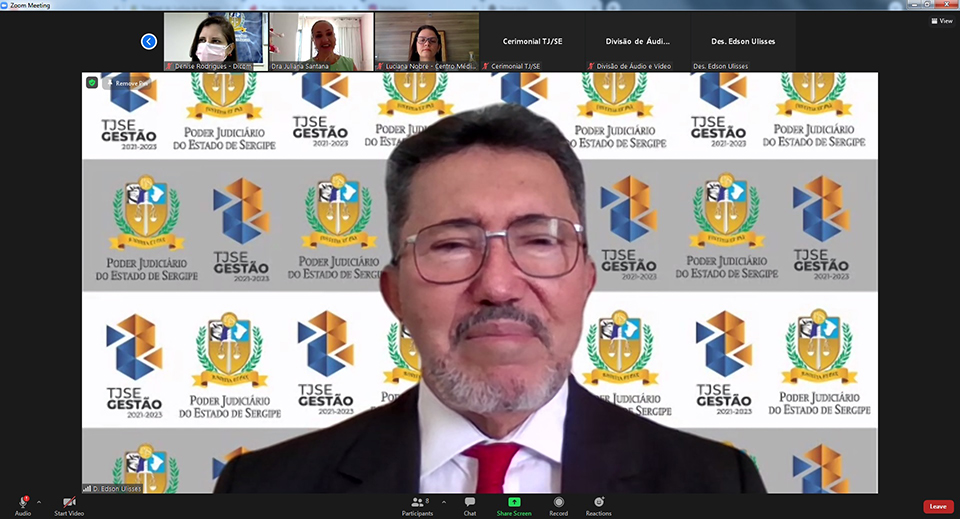This screenshot has height=519, width=960.
Task: Open the Reactions menu
Action: (x=598, y=505)
